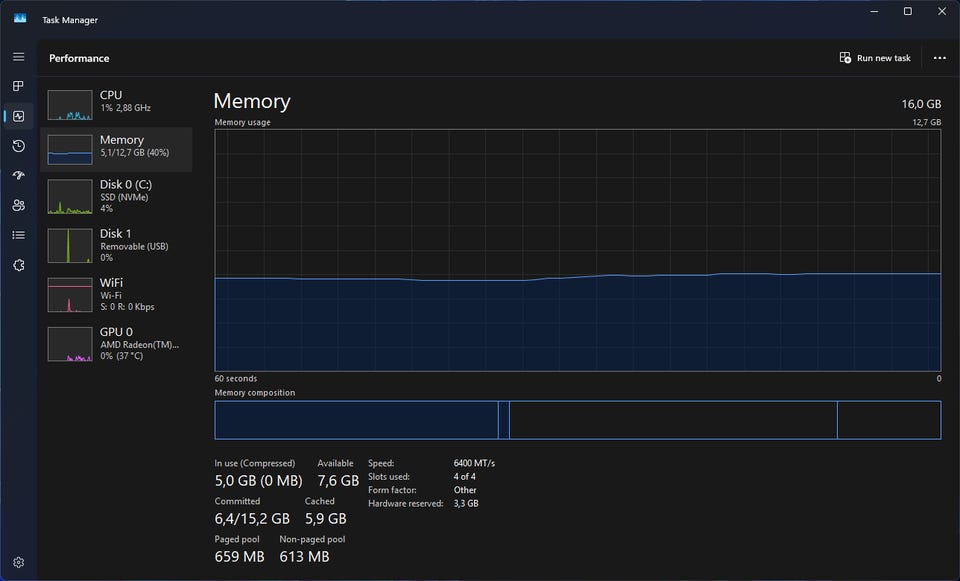Click the 60 seconds graph label

[236, 378]
